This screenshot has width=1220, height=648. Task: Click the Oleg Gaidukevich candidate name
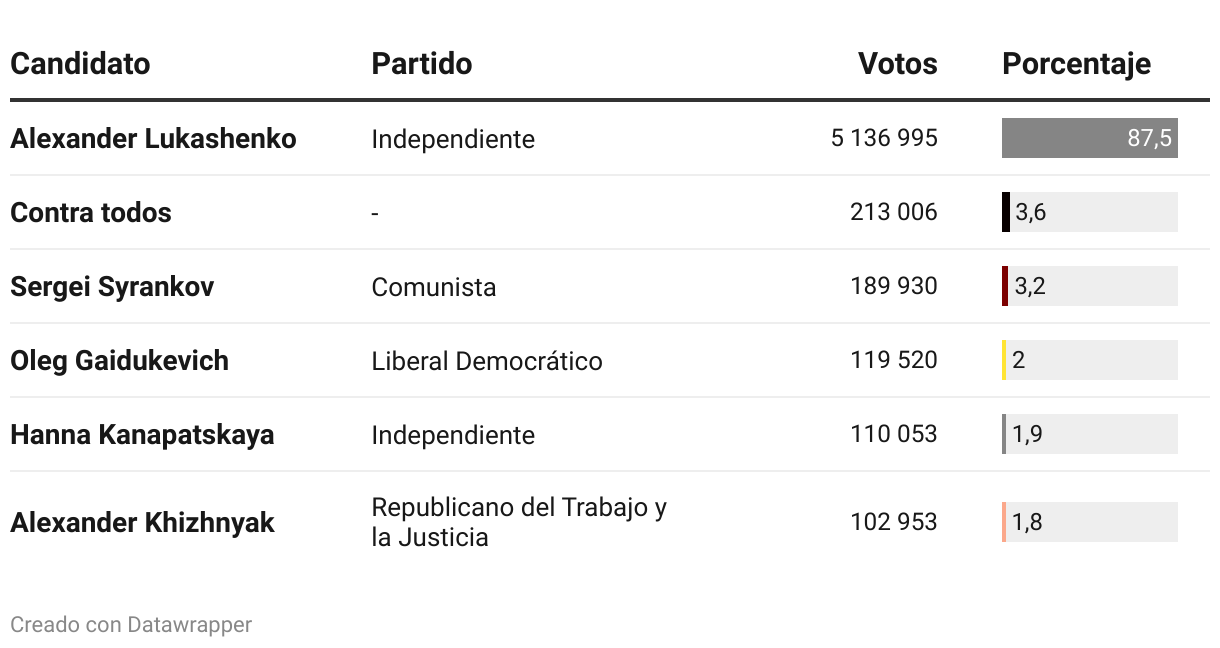coord(119,360)
